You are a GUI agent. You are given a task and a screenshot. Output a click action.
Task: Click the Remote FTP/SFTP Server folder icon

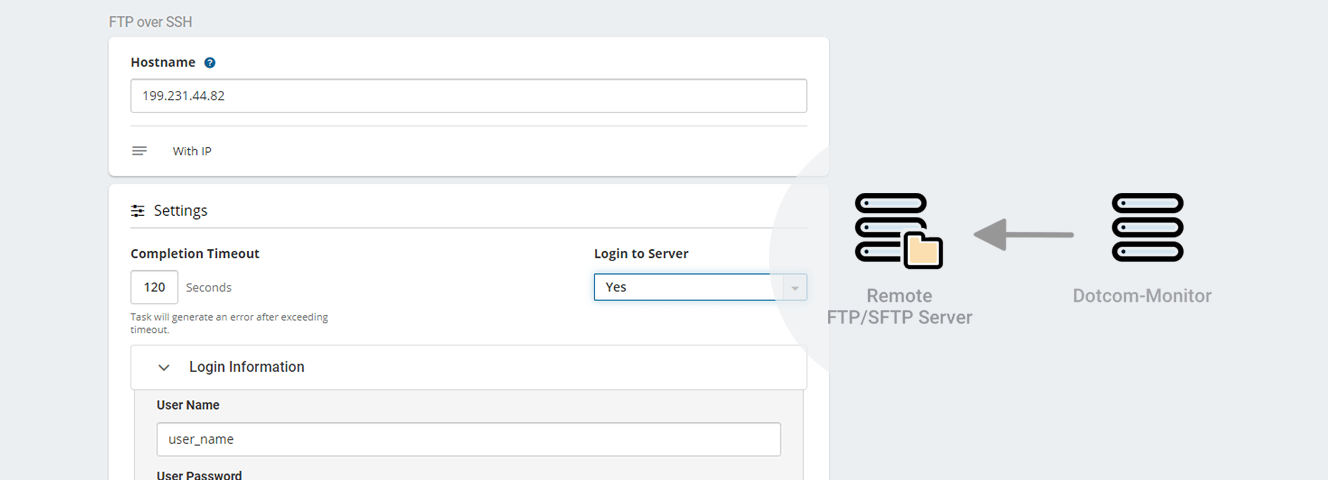923,251
